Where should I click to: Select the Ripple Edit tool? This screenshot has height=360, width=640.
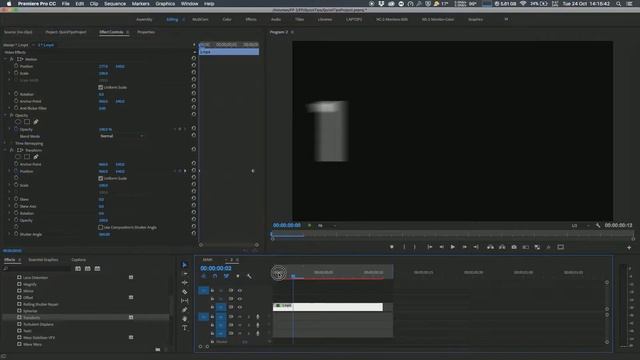coord(185,282)
